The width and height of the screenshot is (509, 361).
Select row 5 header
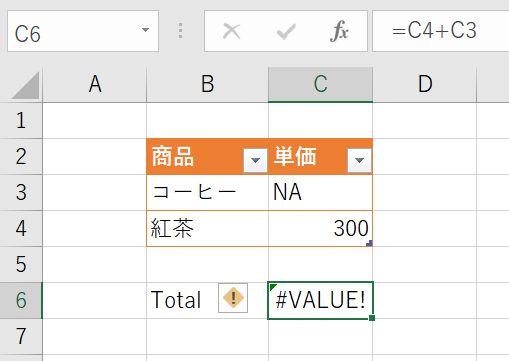[x=21, y=265]
